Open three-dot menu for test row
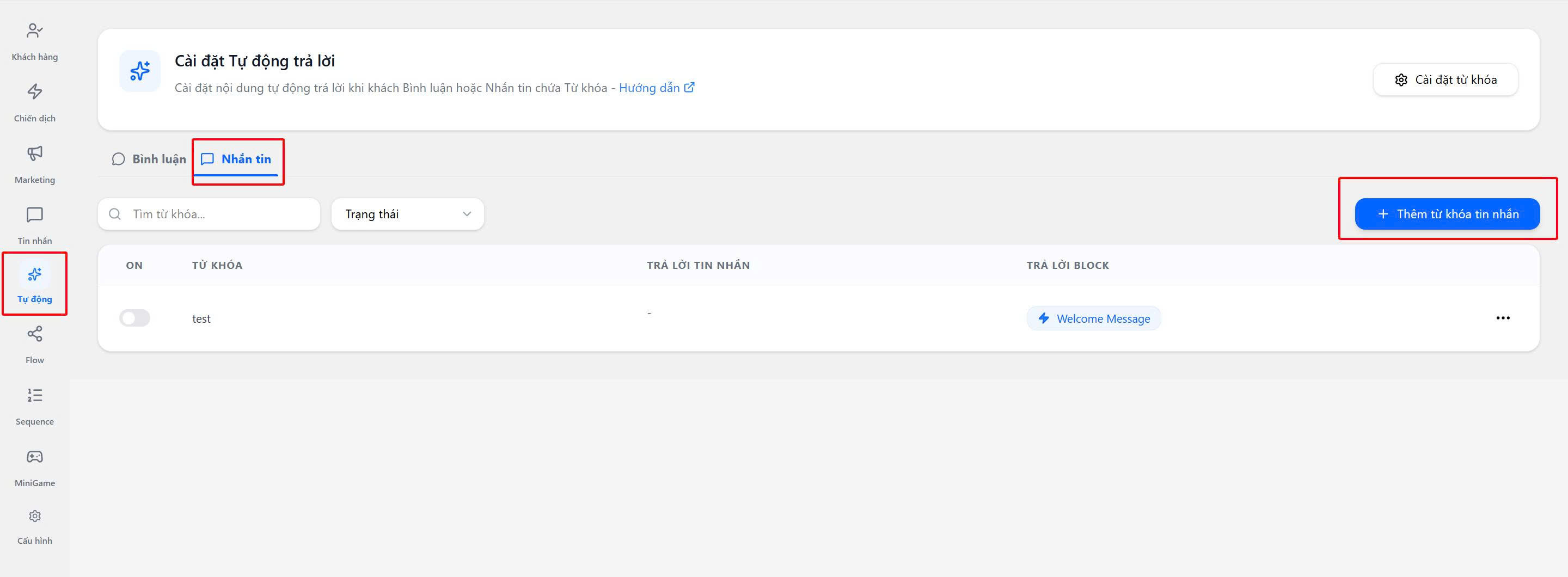Image resolution: width=1568 pixels, height=577 pixels. (x=1502, y=318)
